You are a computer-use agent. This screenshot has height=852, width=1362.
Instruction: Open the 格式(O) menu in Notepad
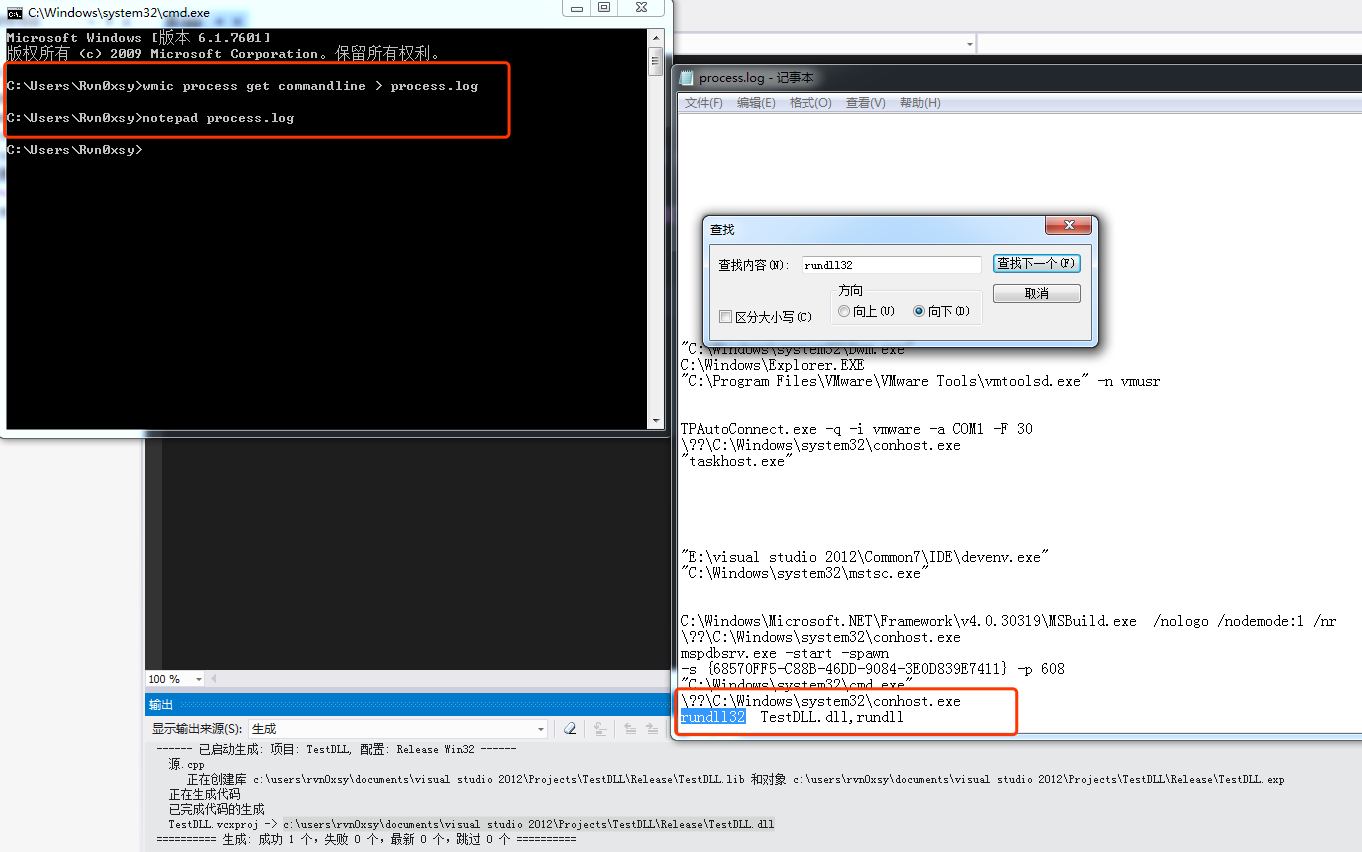[810, 103]
